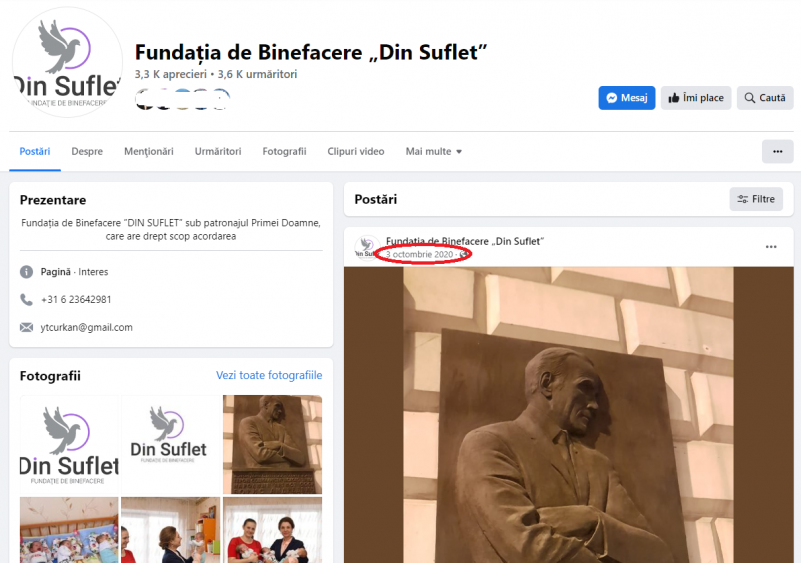Open the post's three-dot options menu
Screen dimensions: 801x563
point(771,247)
